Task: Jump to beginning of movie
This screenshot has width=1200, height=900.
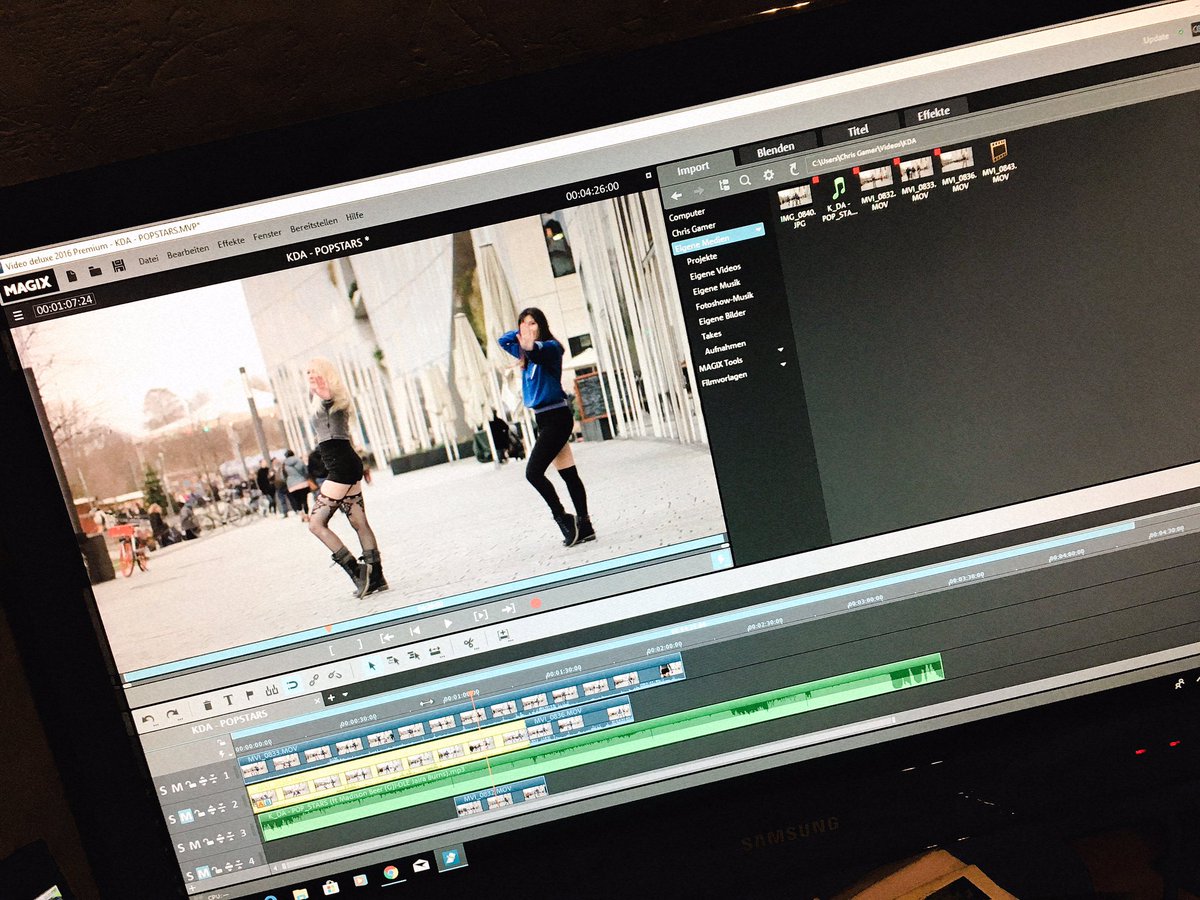Action: 415,630
